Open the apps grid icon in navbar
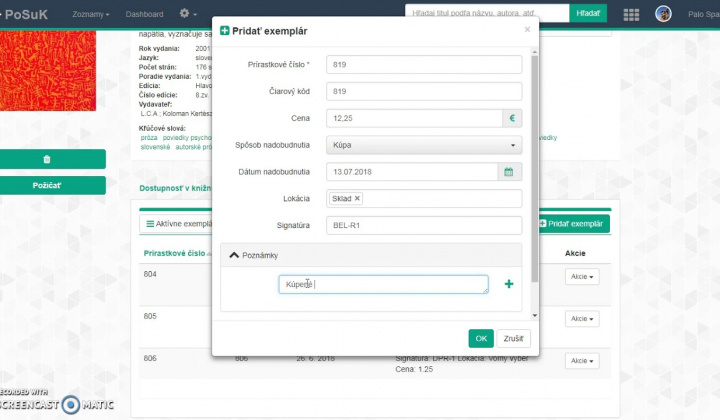This screenshot has height=420, width=720. 631,14
